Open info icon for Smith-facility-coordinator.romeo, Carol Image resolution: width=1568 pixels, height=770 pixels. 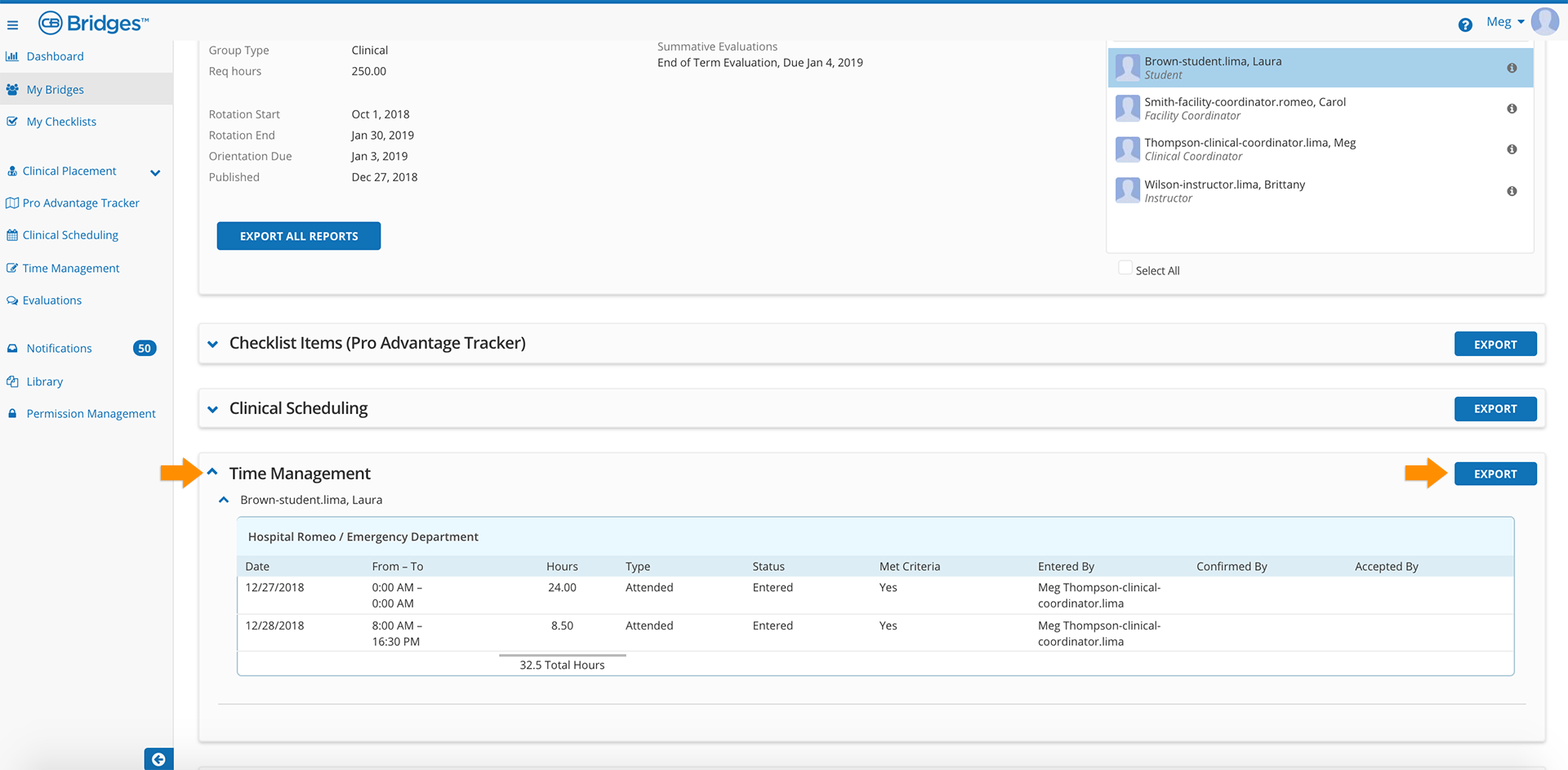[x=1512, y=109]
